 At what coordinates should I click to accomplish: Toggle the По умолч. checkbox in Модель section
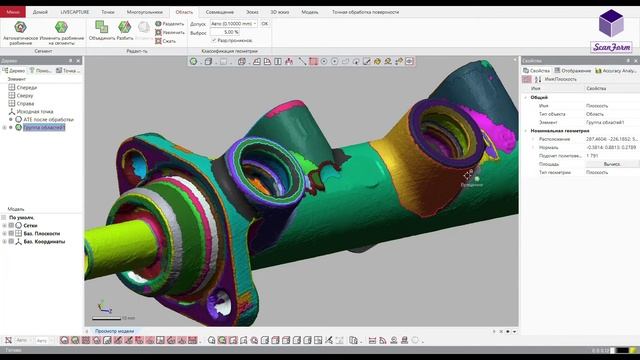(4, 218)
